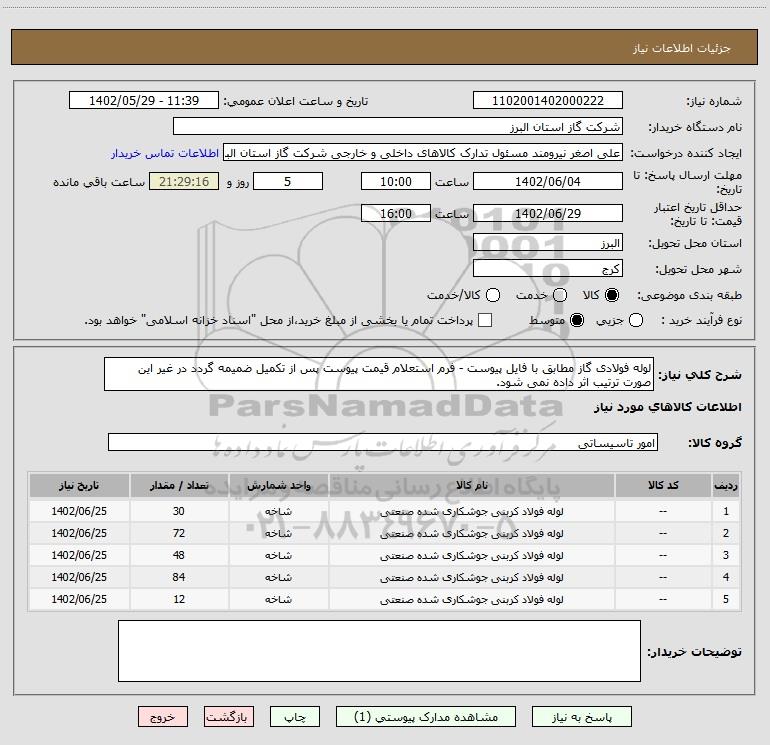This screenshot has height=745, width=770.
Task: Check the اسناد خزانه اسلامی payment checkbox
Action: 485,320
